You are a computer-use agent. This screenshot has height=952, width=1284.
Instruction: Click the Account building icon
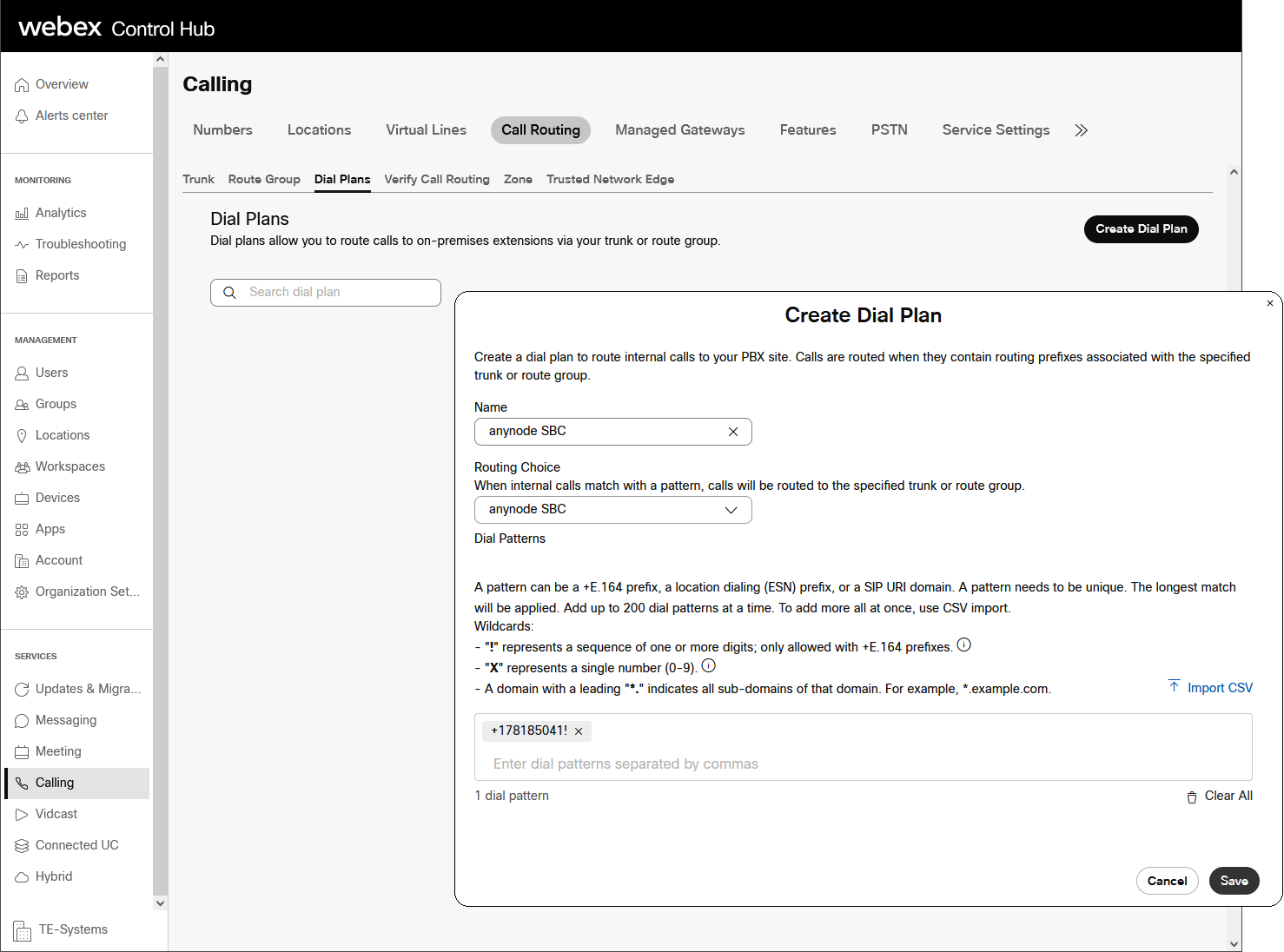[22, 561]
